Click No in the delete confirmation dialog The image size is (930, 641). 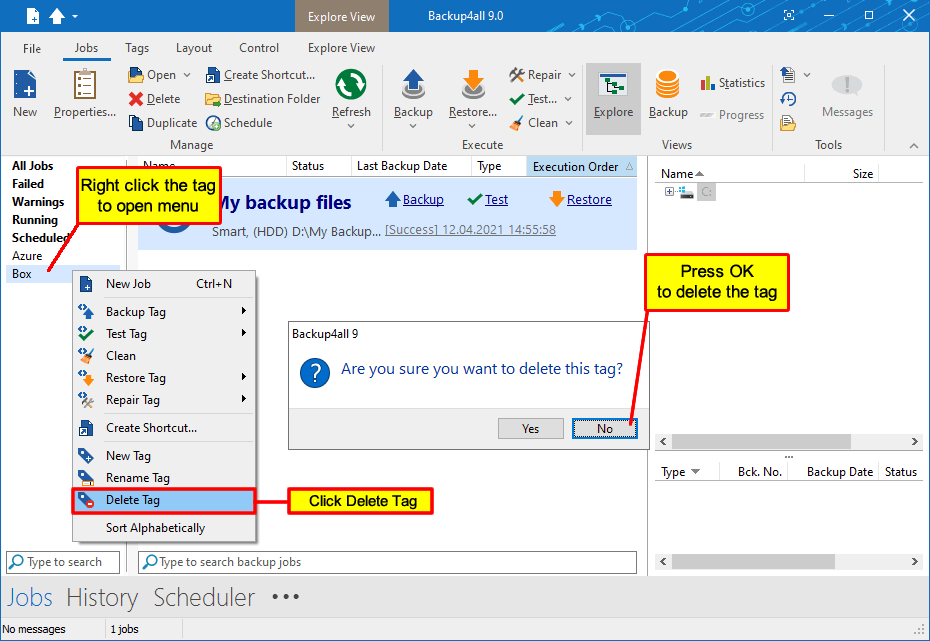(604, 429)
